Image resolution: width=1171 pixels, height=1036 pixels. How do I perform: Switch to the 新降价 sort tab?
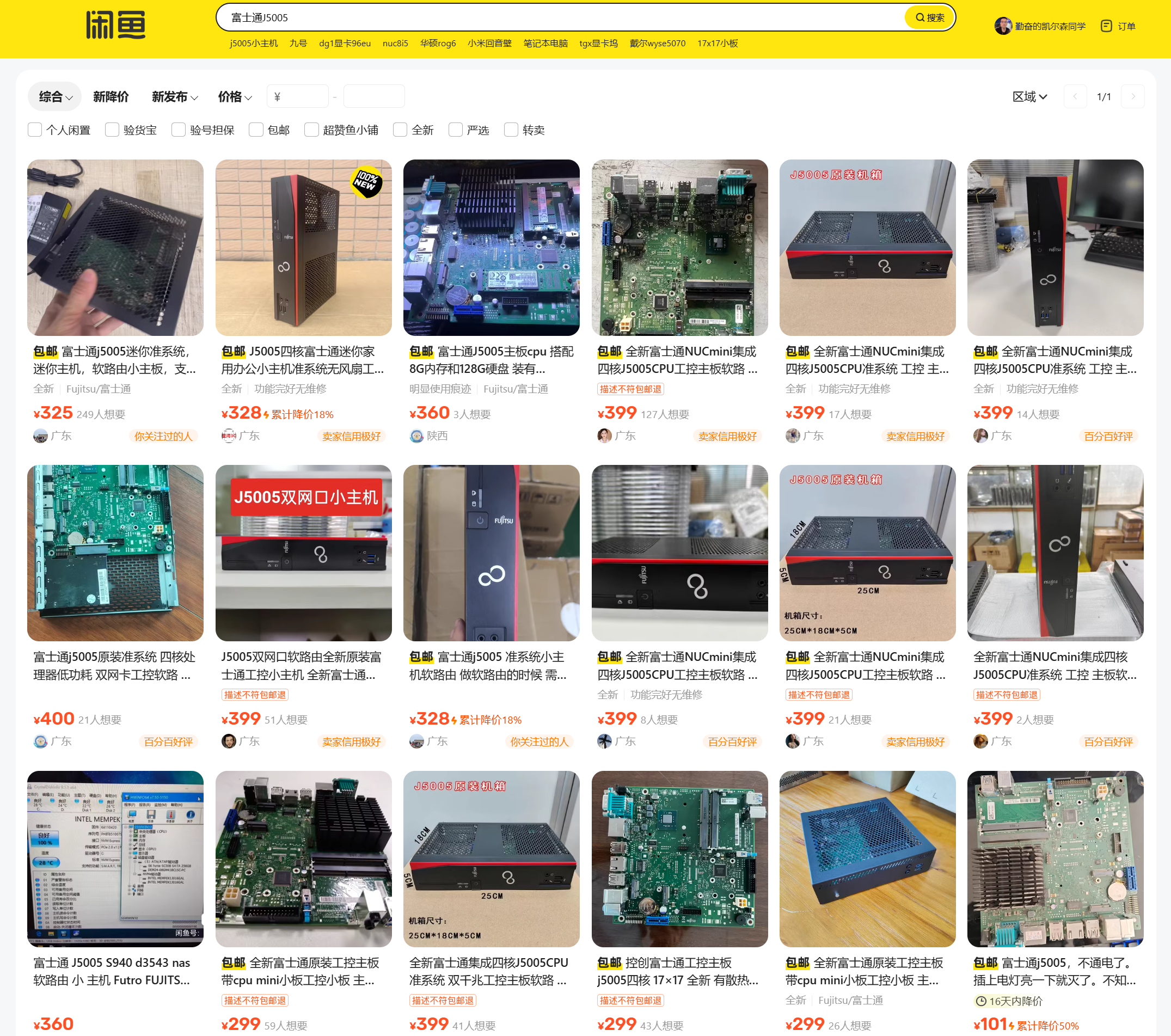click(111, 96)
